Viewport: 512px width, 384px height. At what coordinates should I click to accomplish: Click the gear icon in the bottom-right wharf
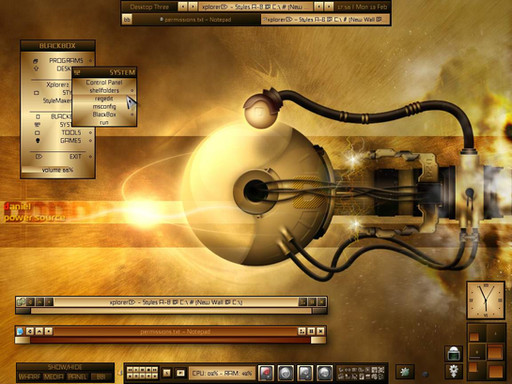pos(454,371)
